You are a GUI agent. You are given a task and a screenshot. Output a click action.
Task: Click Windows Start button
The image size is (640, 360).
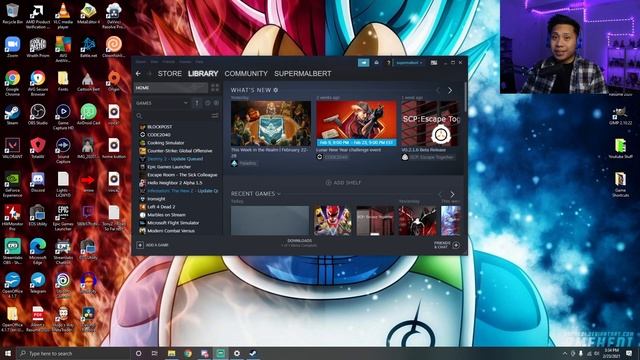tap(7, 353)
